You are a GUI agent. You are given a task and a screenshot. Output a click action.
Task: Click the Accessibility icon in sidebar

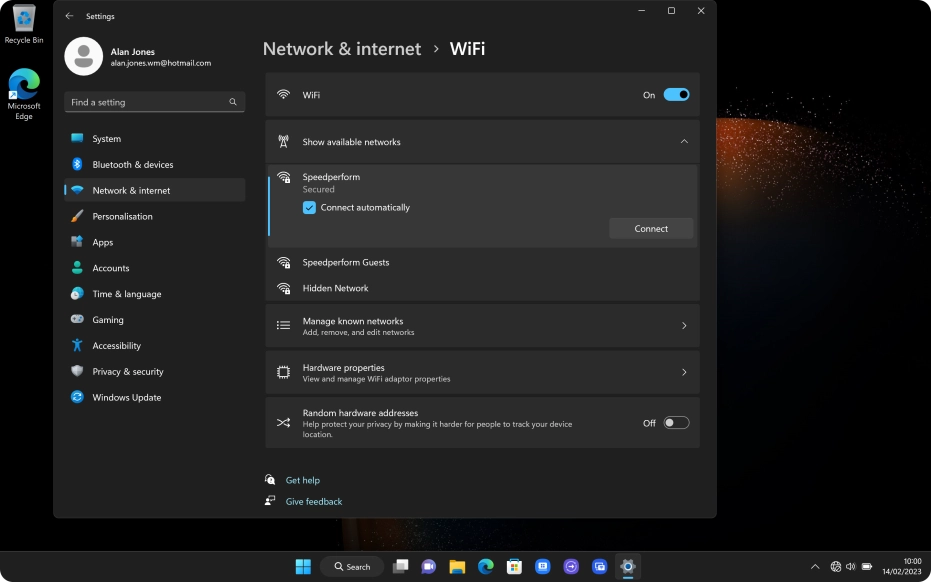coord(77,345)
